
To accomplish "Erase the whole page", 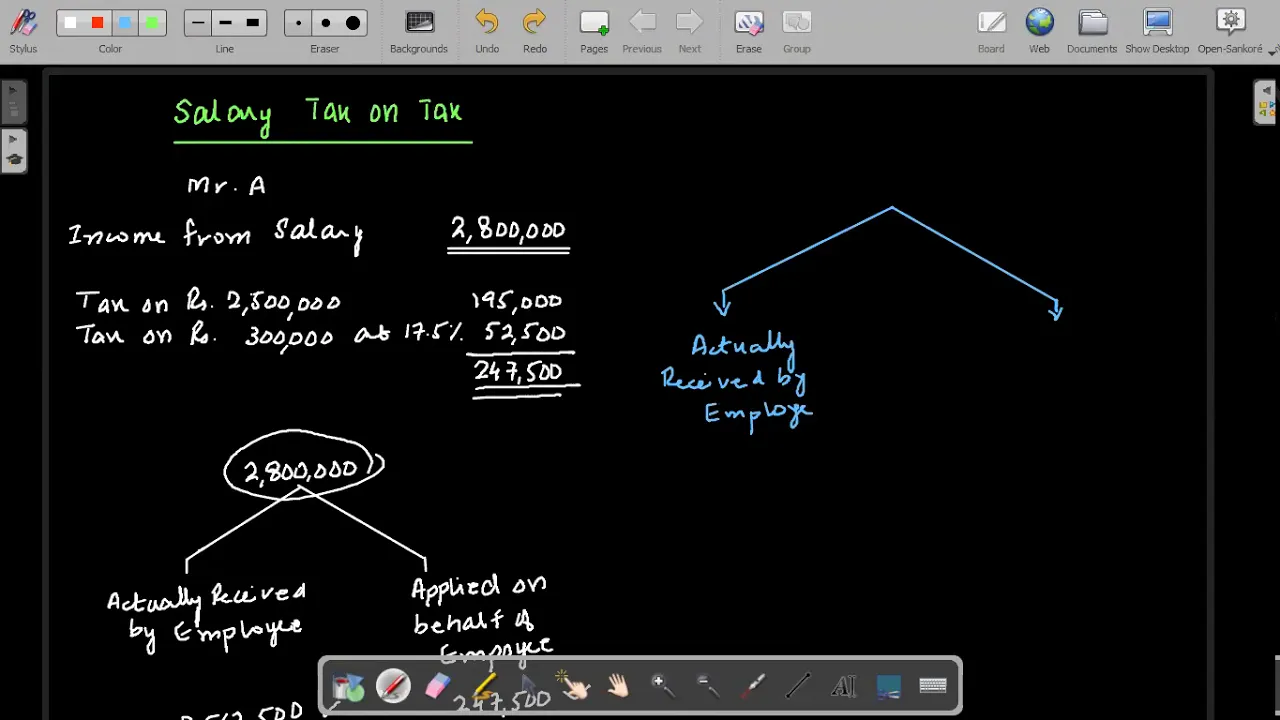I will [x=749, y=31].
